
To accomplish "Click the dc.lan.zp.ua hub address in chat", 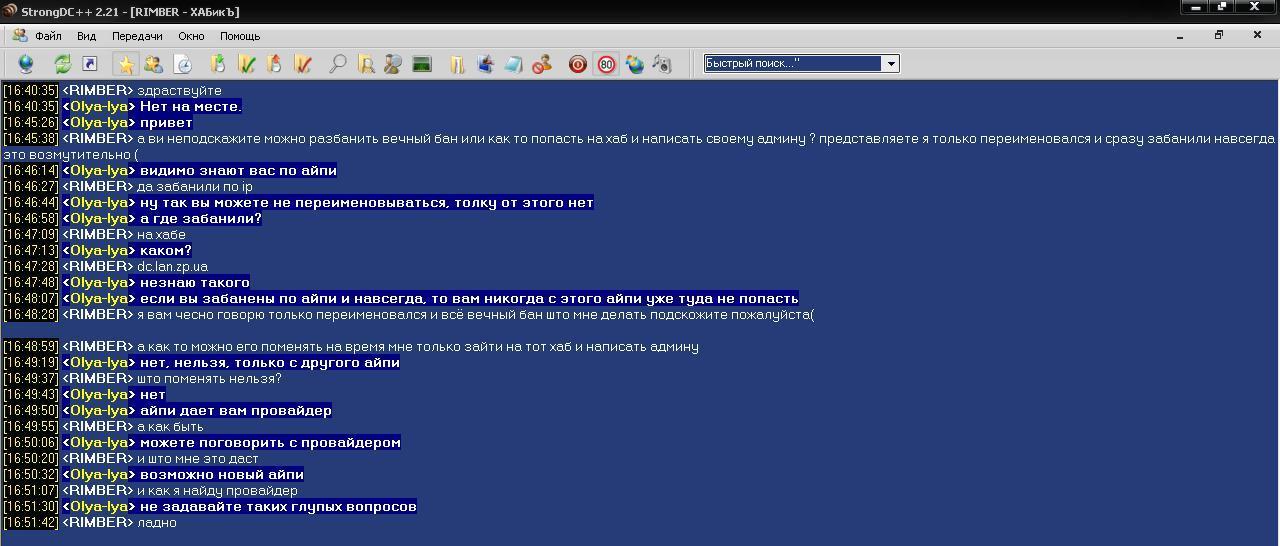I will (x=172, y=267).
